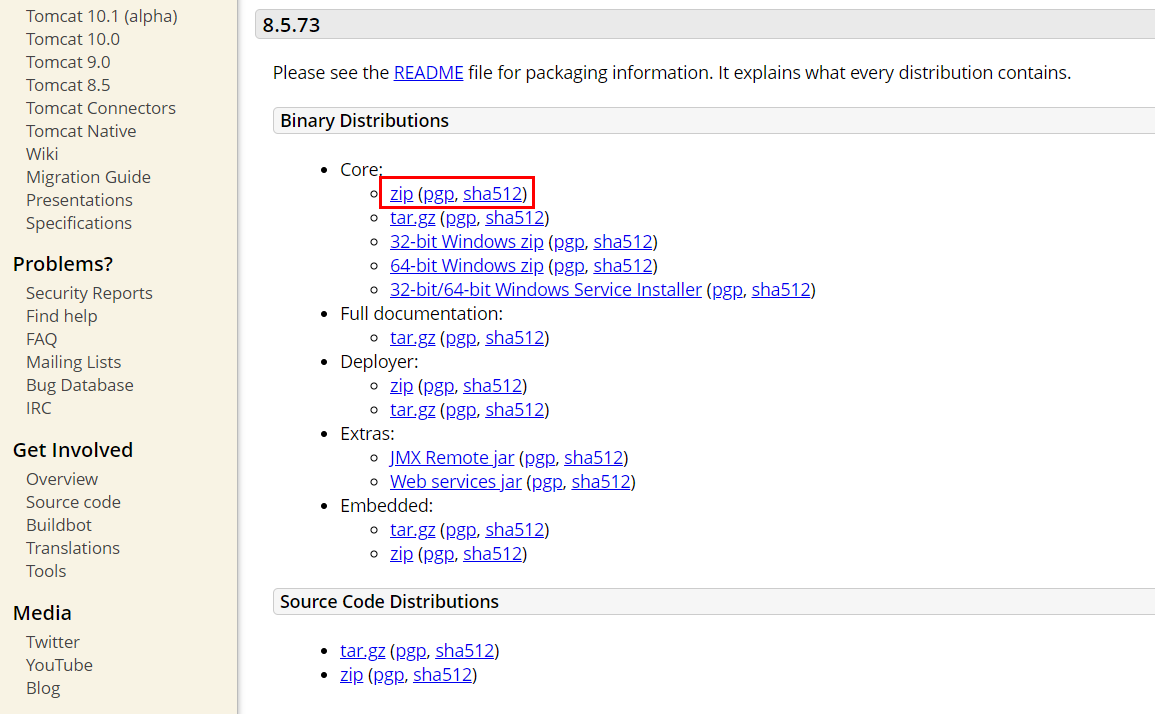Open sha512 for Embedded zip

coord(492,553)
